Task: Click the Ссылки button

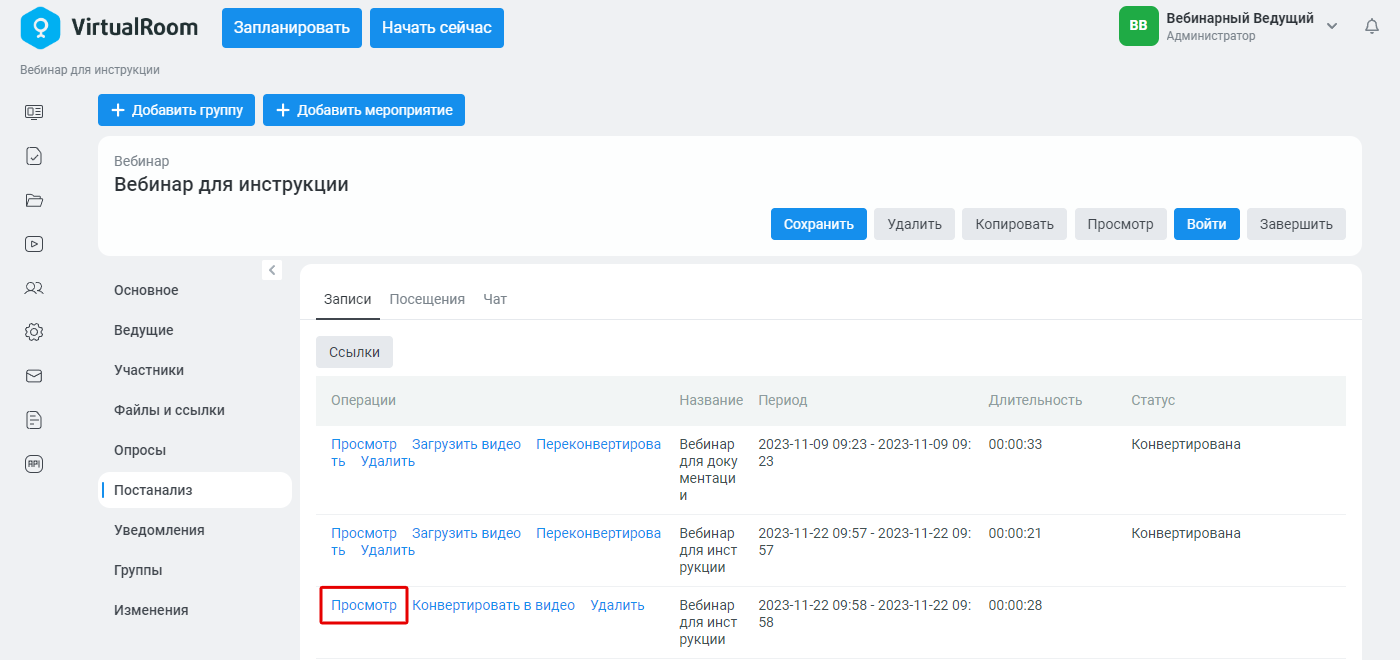Action: [x=354, y=352]
